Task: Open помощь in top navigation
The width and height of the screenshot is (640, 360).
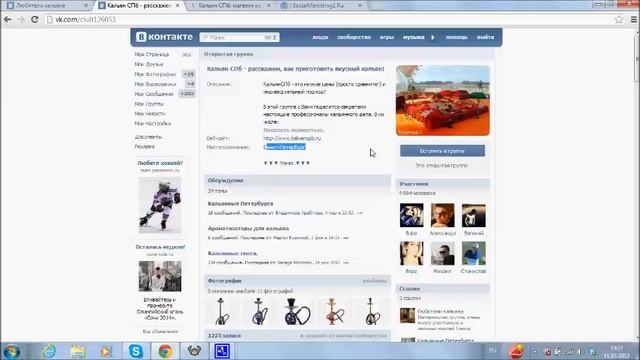Action: tap(456, 37)
